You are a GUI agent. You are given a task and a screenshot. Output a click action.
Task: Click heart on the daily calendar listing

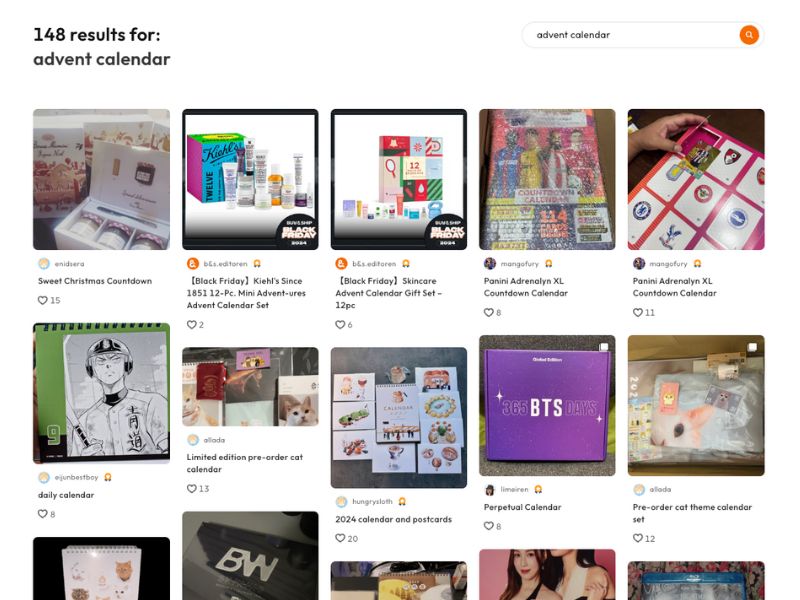(43, 514)
